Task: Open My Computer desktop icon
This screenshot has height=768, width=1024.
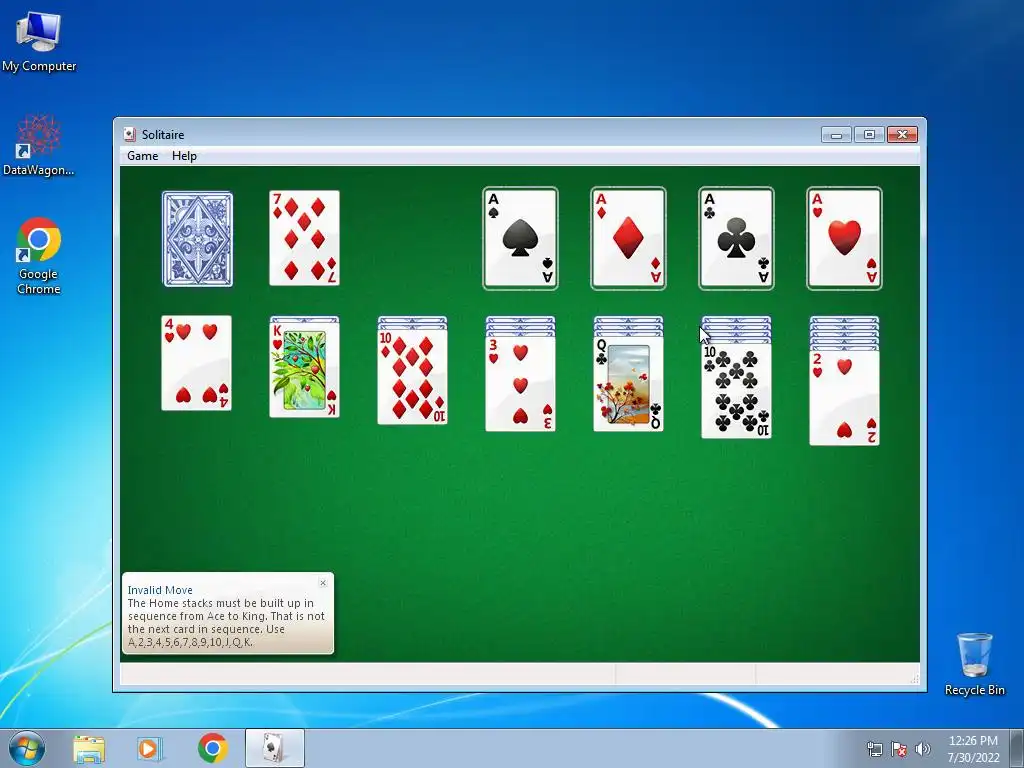Action: [39, 42]
